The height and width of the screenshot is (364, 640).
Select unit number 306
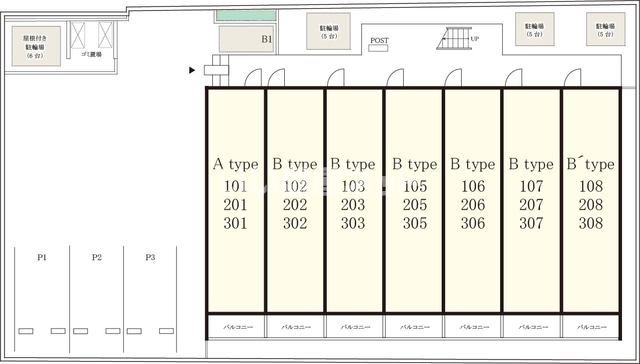pos(473,223)
